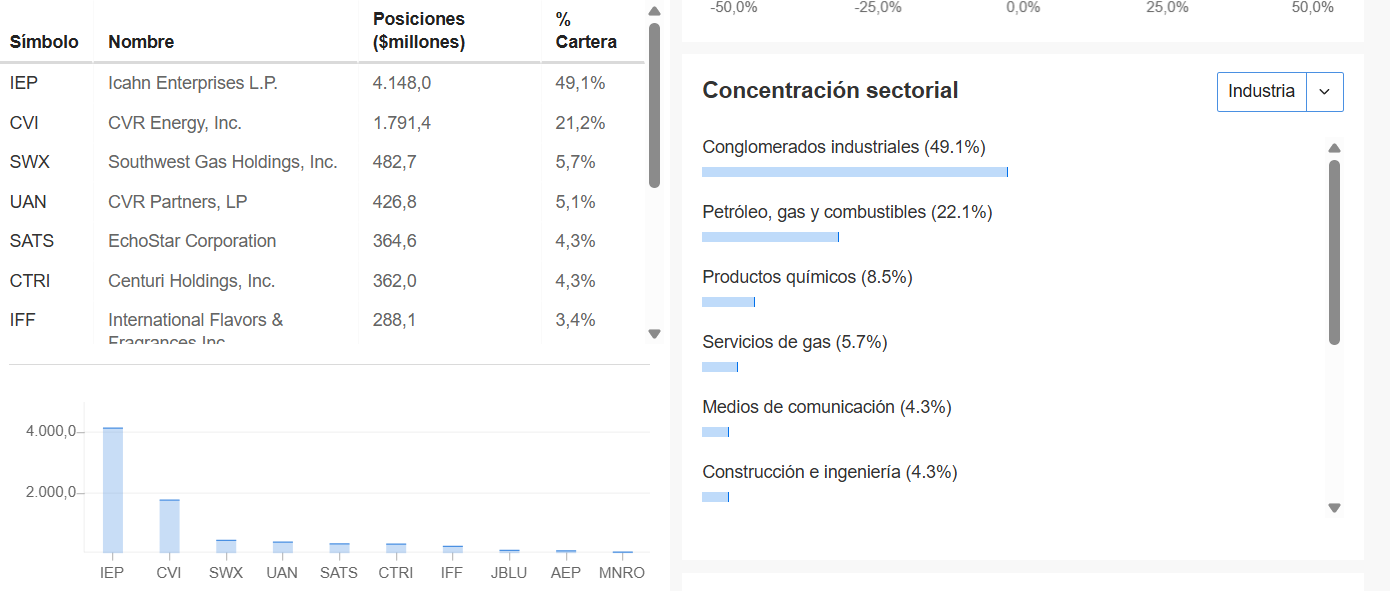1390x591 pixels.
Task: Click the holdings table scrollbar thumb
Action: (x=654, y=105)
